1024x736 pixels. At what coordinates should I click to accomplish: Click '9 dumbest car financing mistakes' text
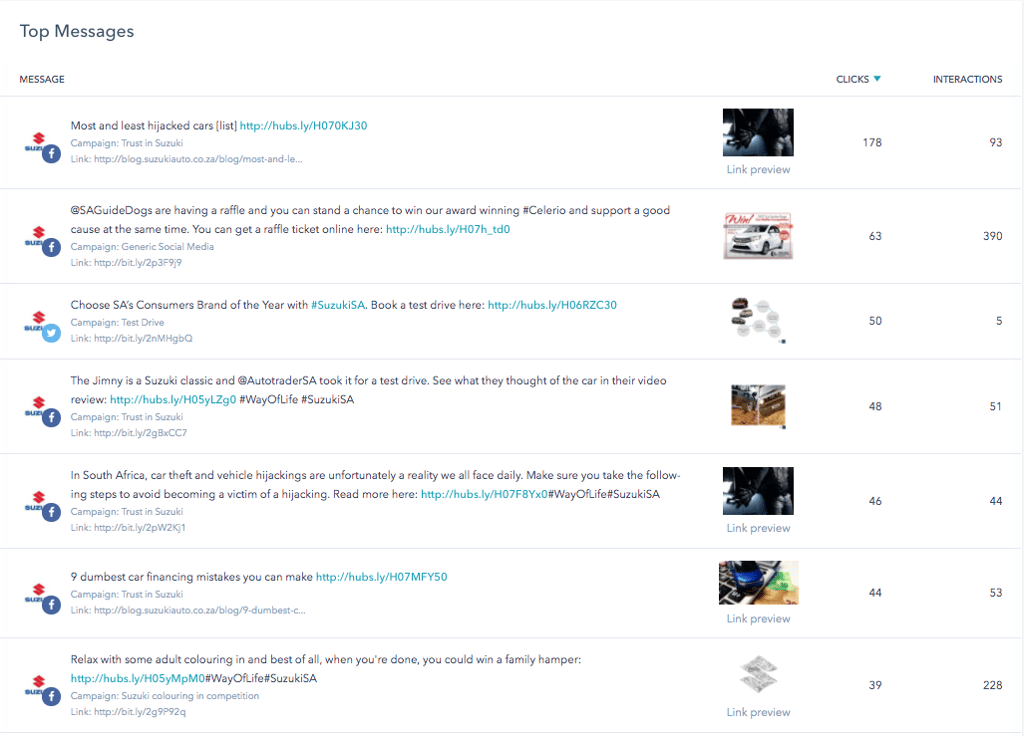pyautogui.click(x=192, y=577)
